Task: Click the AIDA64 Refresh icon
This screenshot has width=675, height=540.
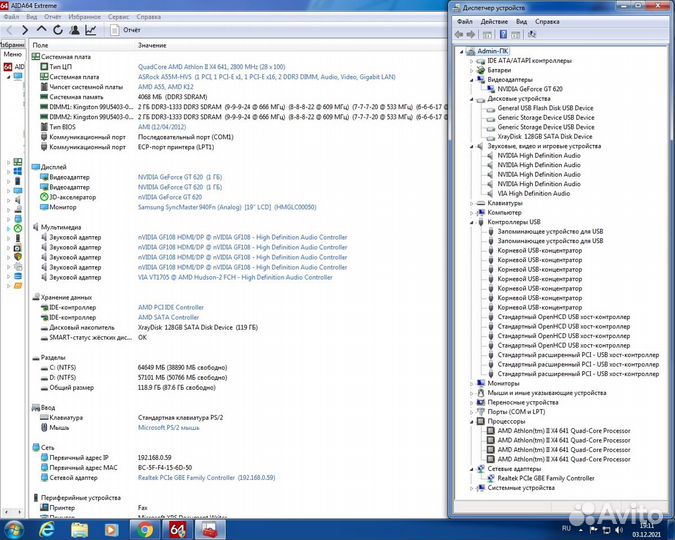Action: pos(58,30)
